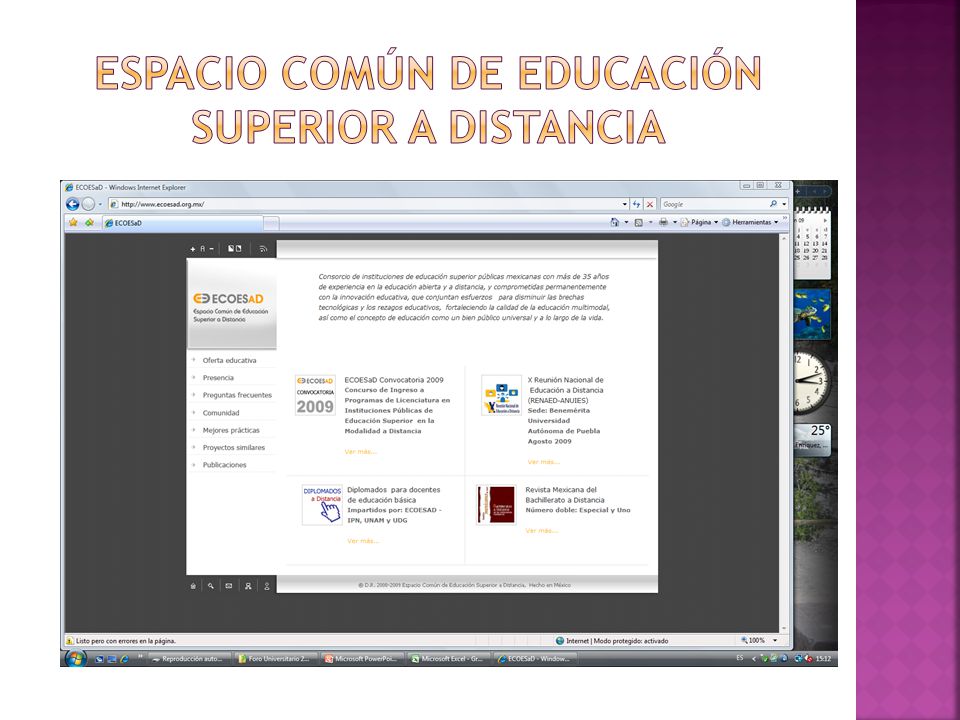Click the RSS icon on the ECOESaD page

(263, 249)
